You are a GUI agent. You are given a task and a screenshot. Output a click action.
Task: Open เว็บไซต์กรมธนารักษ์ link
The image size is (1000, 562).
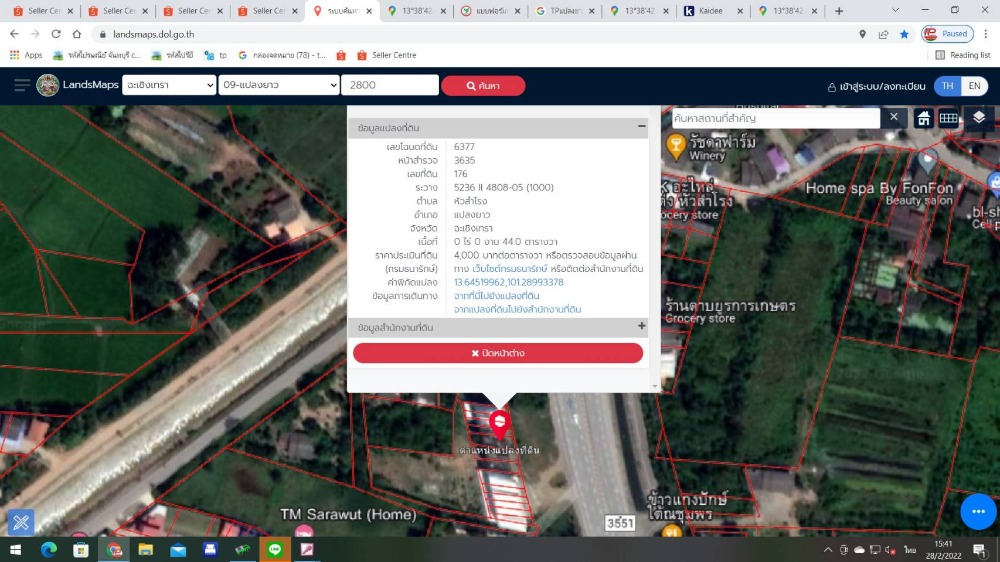click(510, 269)
